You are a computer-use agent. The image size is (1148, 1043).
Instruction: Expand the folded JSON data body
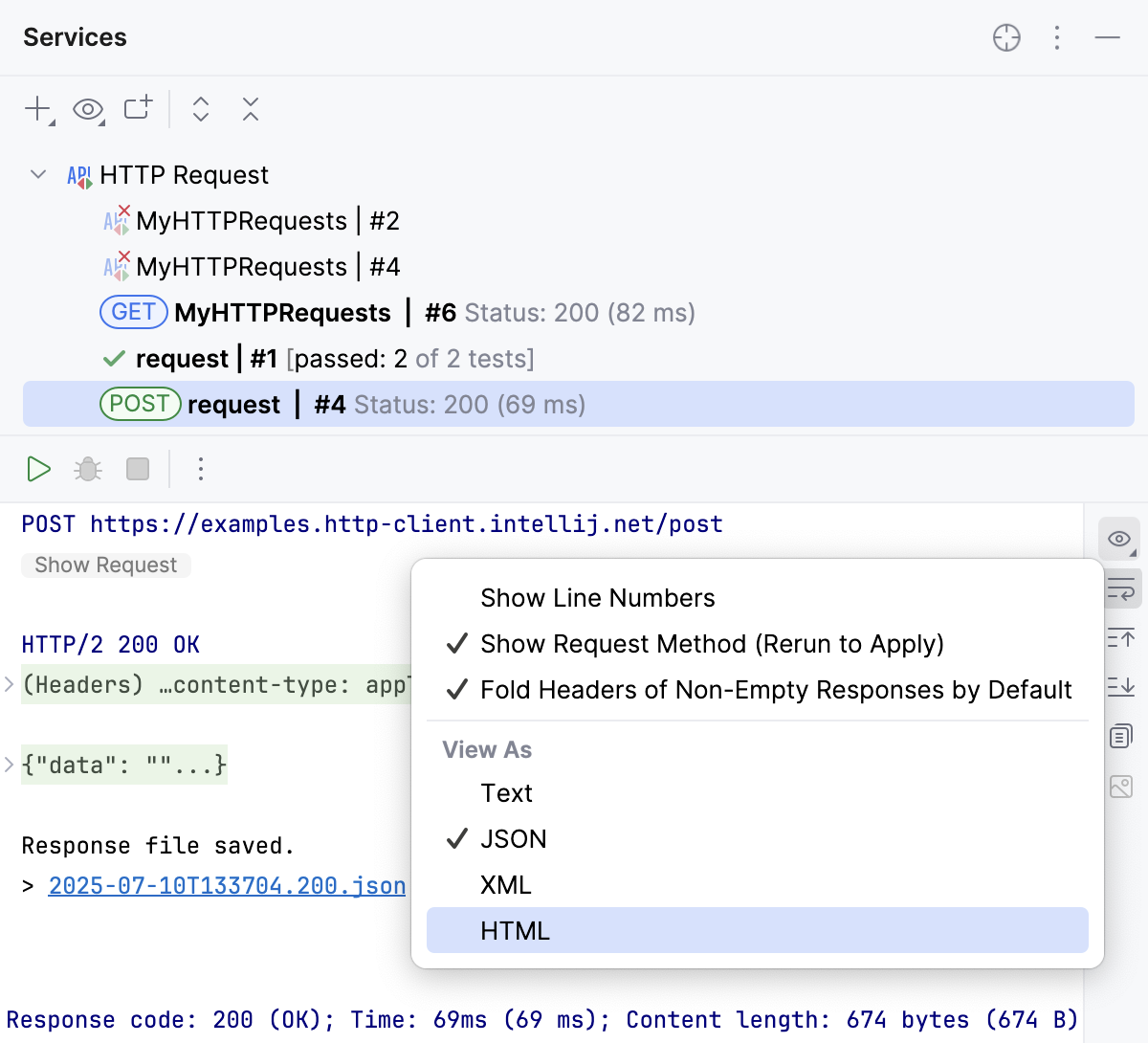tap(10, 765)
